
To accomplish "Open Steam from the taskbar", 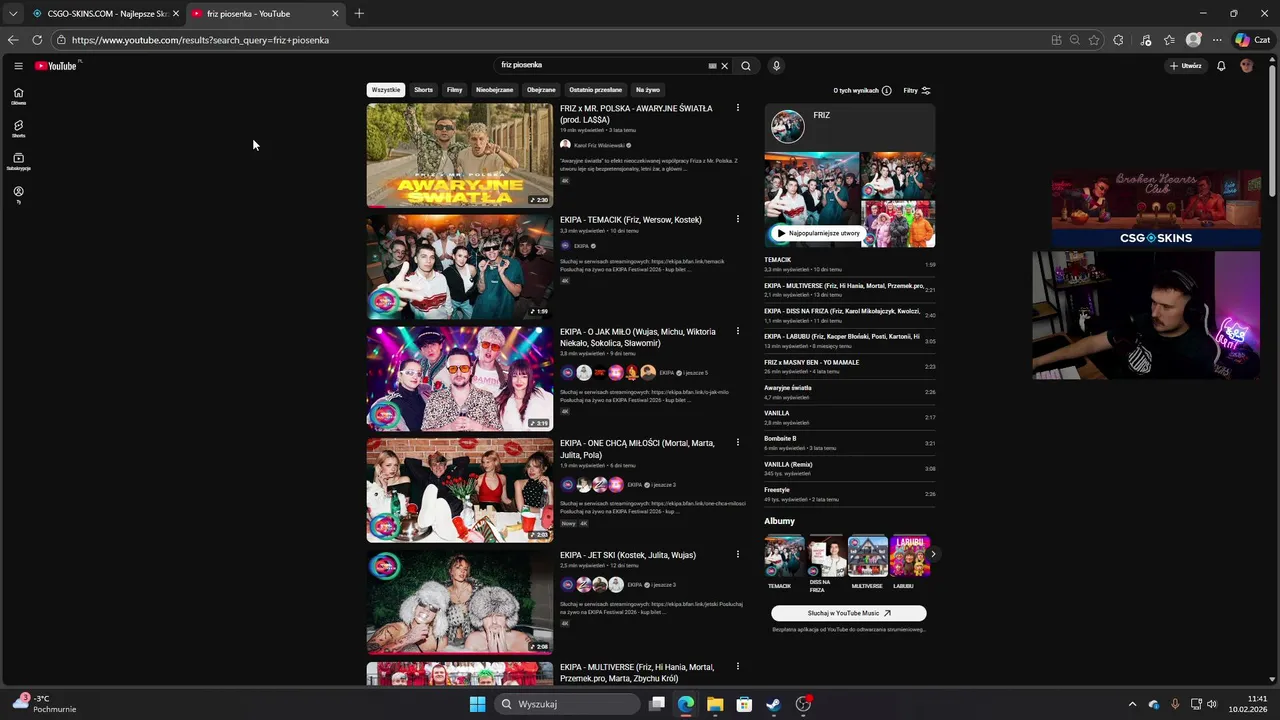I will click(773, 704).
